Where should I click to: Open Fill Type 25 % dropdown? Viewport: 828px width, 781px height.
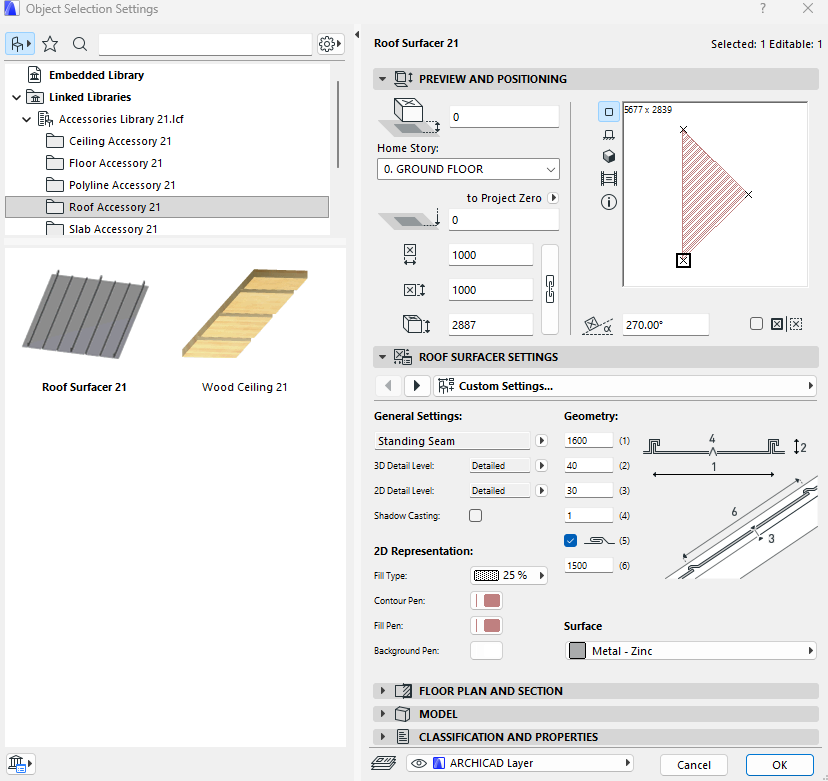[509, 575]
